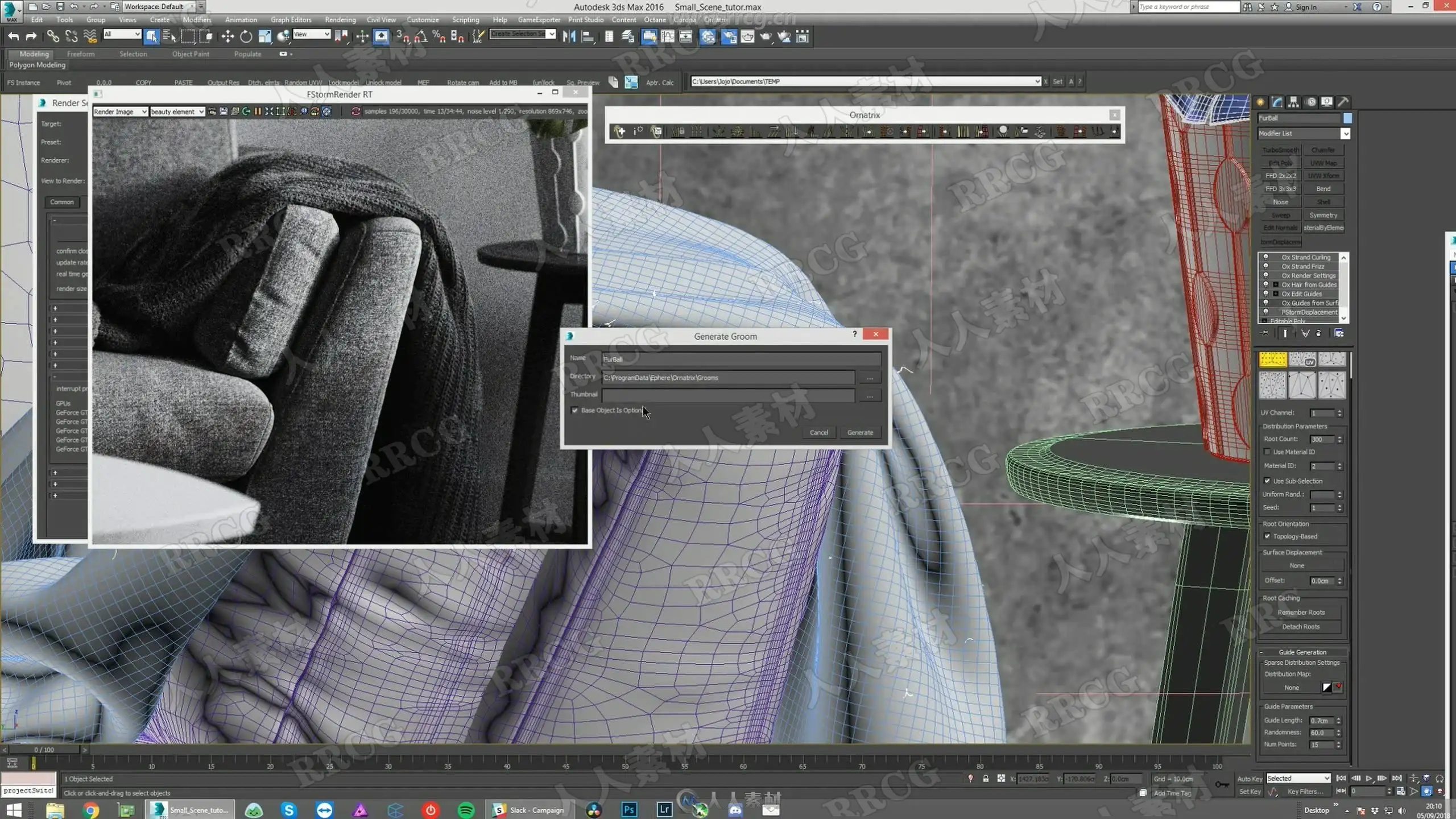Click the FurBall object color swatch

[x=1347, y=118]
